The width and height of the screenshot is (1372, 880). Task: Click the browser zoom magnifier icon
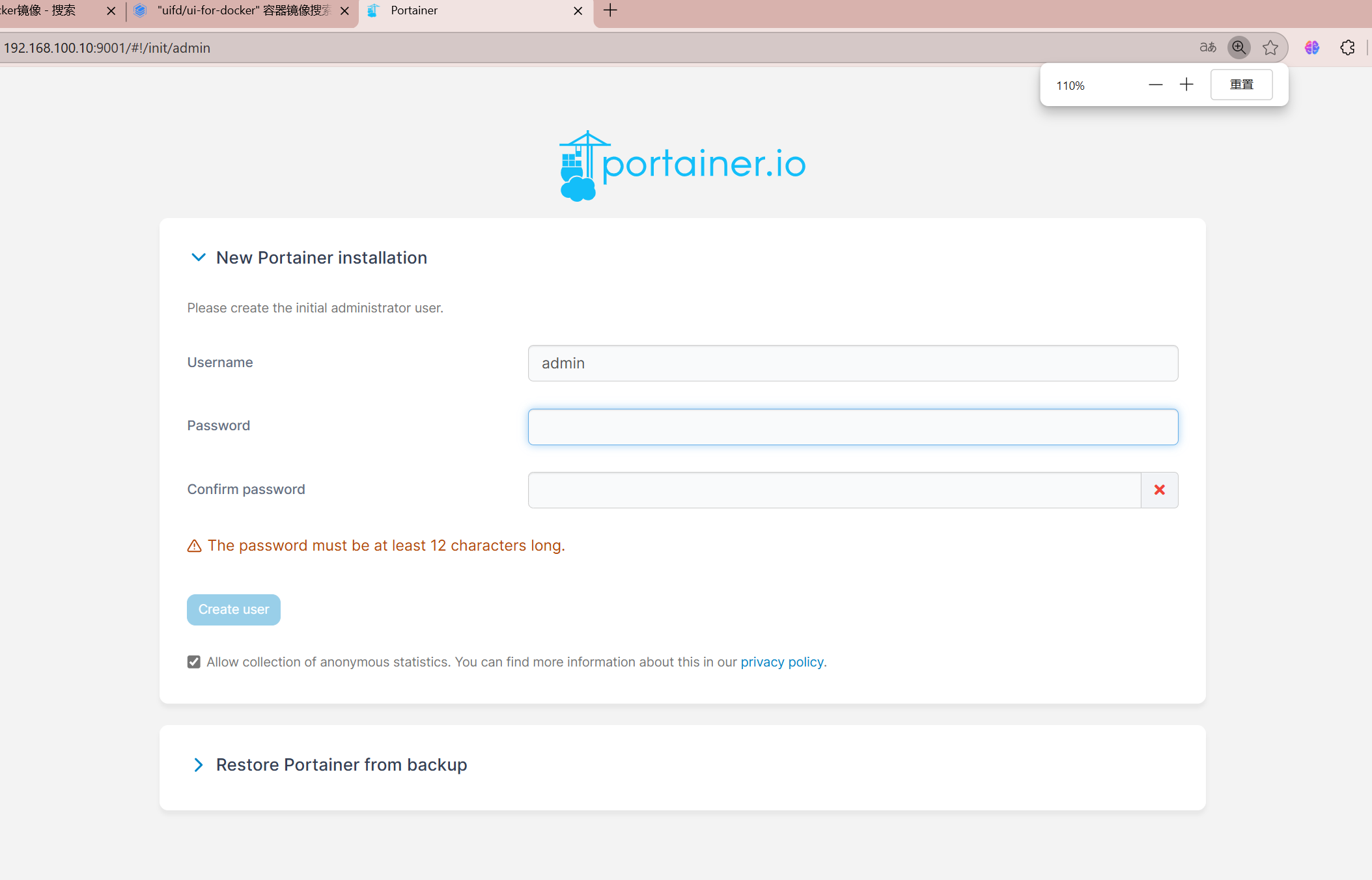click(1239, 48)
